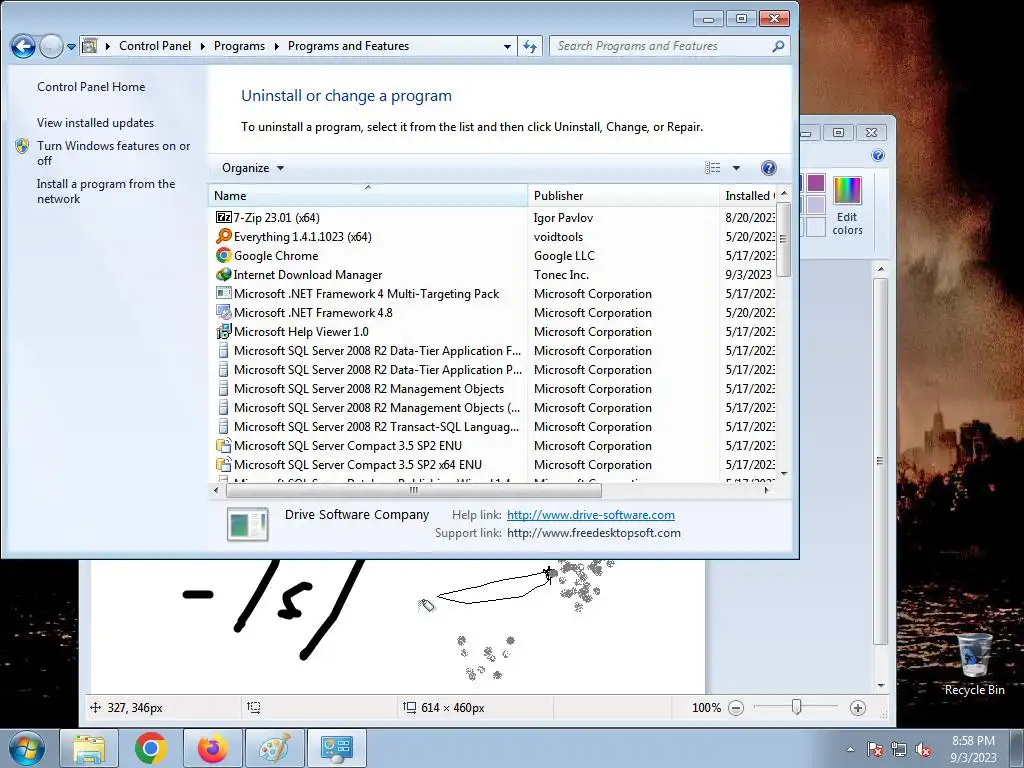Open the Organize dropdown menu
Viewport: 1024px width, 768px height.
point(253,168)
